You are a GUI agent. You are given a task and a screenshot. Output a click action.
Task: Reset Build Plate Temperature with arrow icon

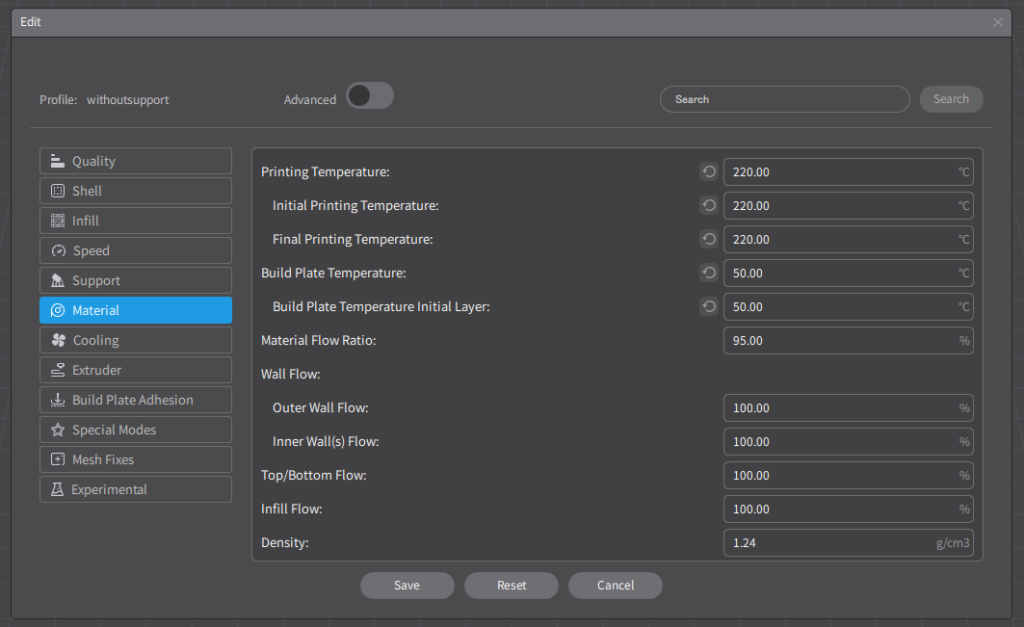pyautogui.click(x=709, y=273)
